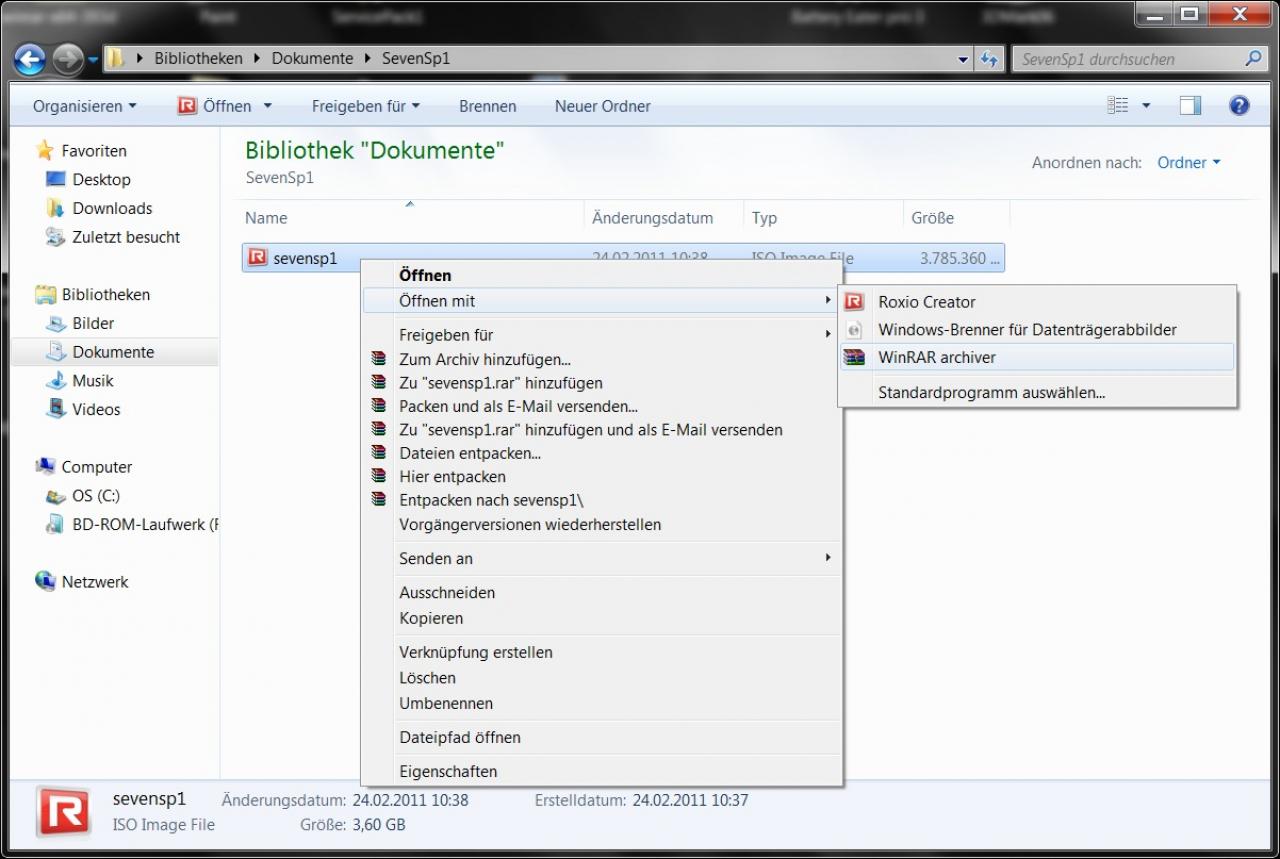Click Bibliotheken in the address breadcrumb
1280x859 pixels.
199,59
